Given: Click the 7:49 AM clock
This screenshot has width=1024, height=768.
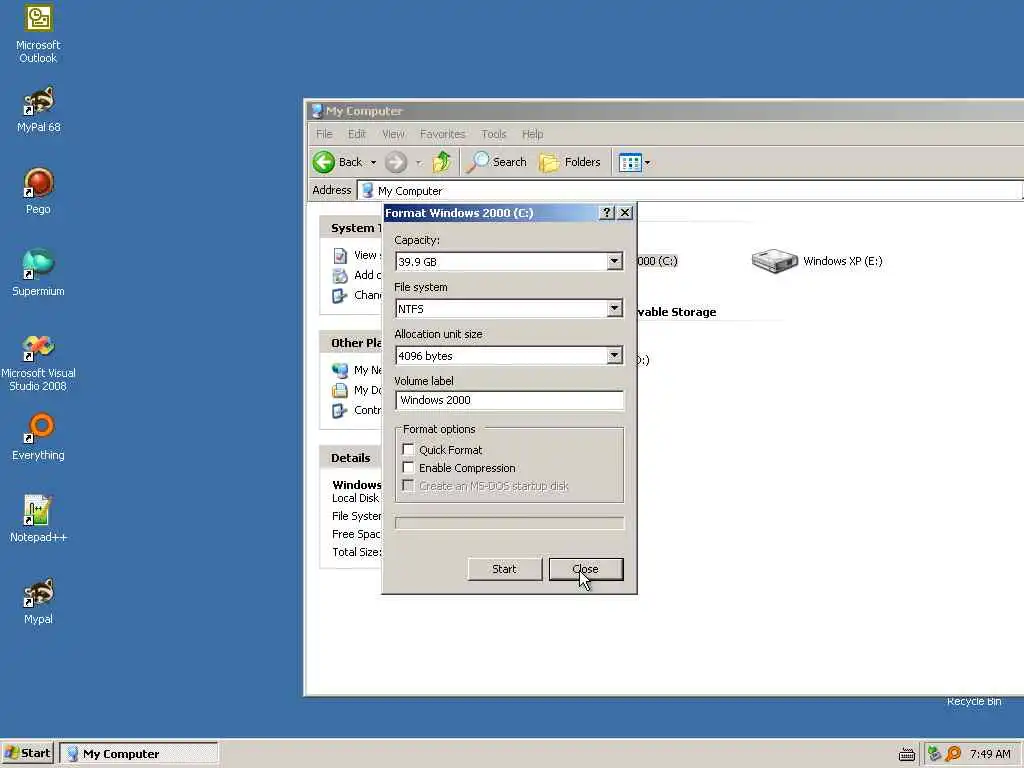Looking at the screenshot, I should (990, 754).
